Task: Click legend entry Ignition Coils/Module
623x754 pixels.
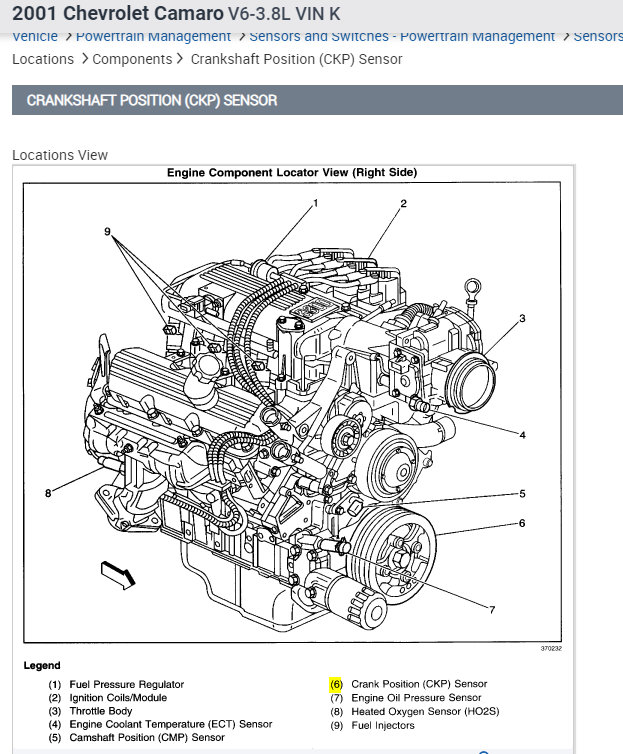Action: pos(118,698)
